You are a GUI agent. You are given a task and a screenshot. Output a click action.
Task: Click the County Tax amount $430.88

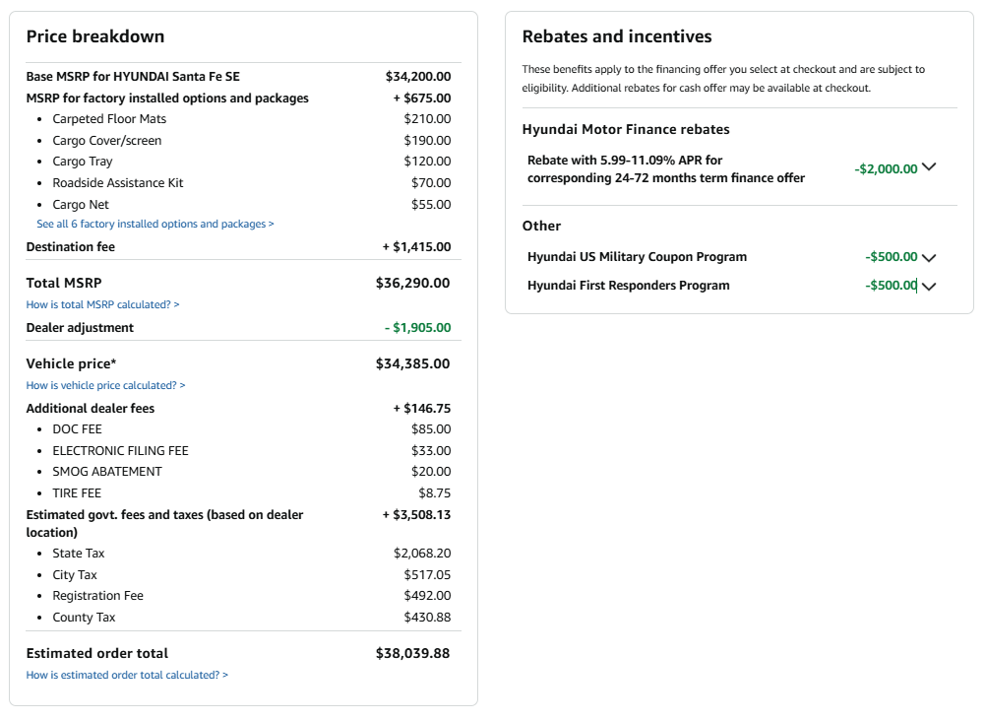click(x=428, y=618)
